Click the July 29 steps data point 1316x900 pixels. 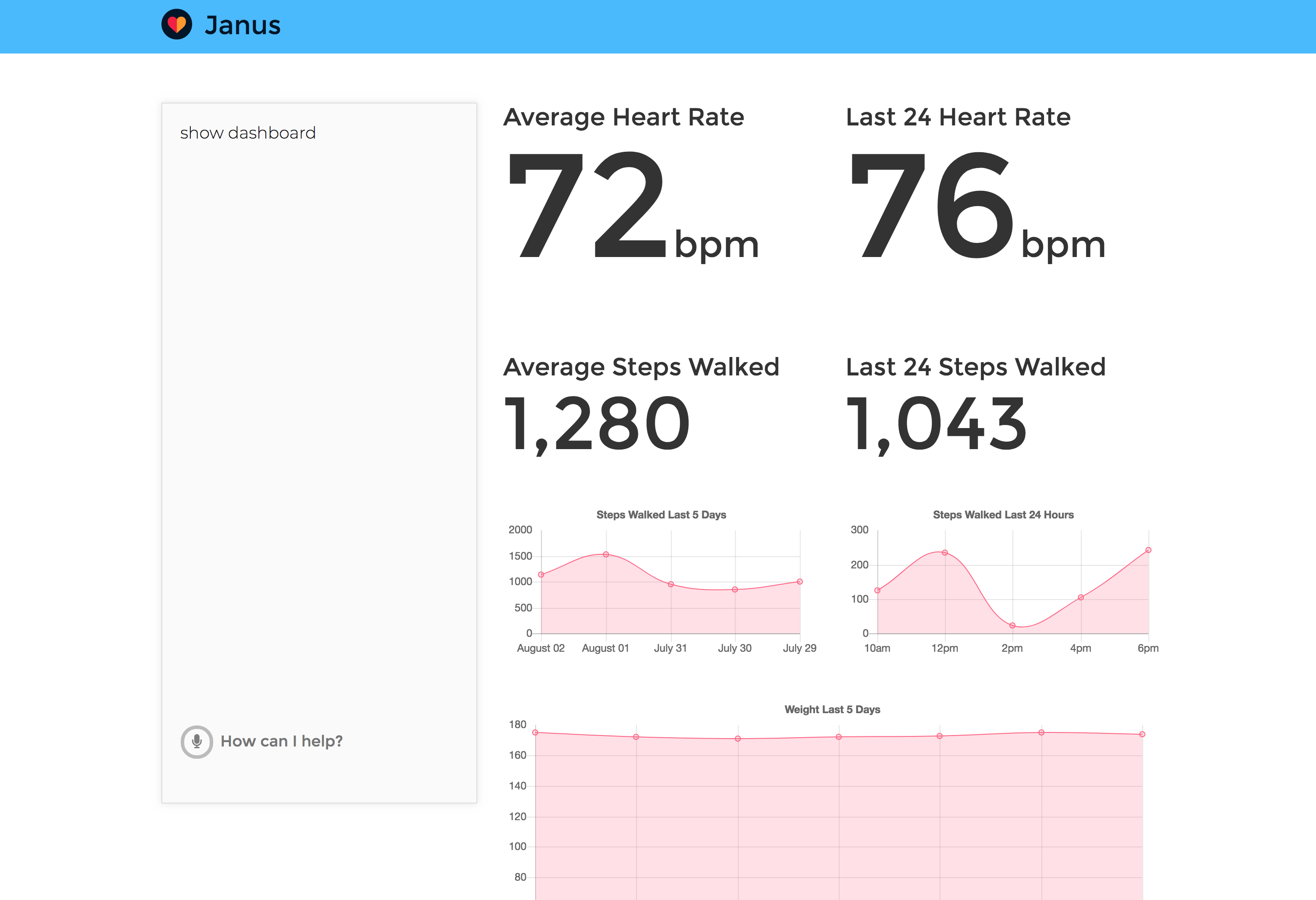pyautogui.click(x=800, y=582)
